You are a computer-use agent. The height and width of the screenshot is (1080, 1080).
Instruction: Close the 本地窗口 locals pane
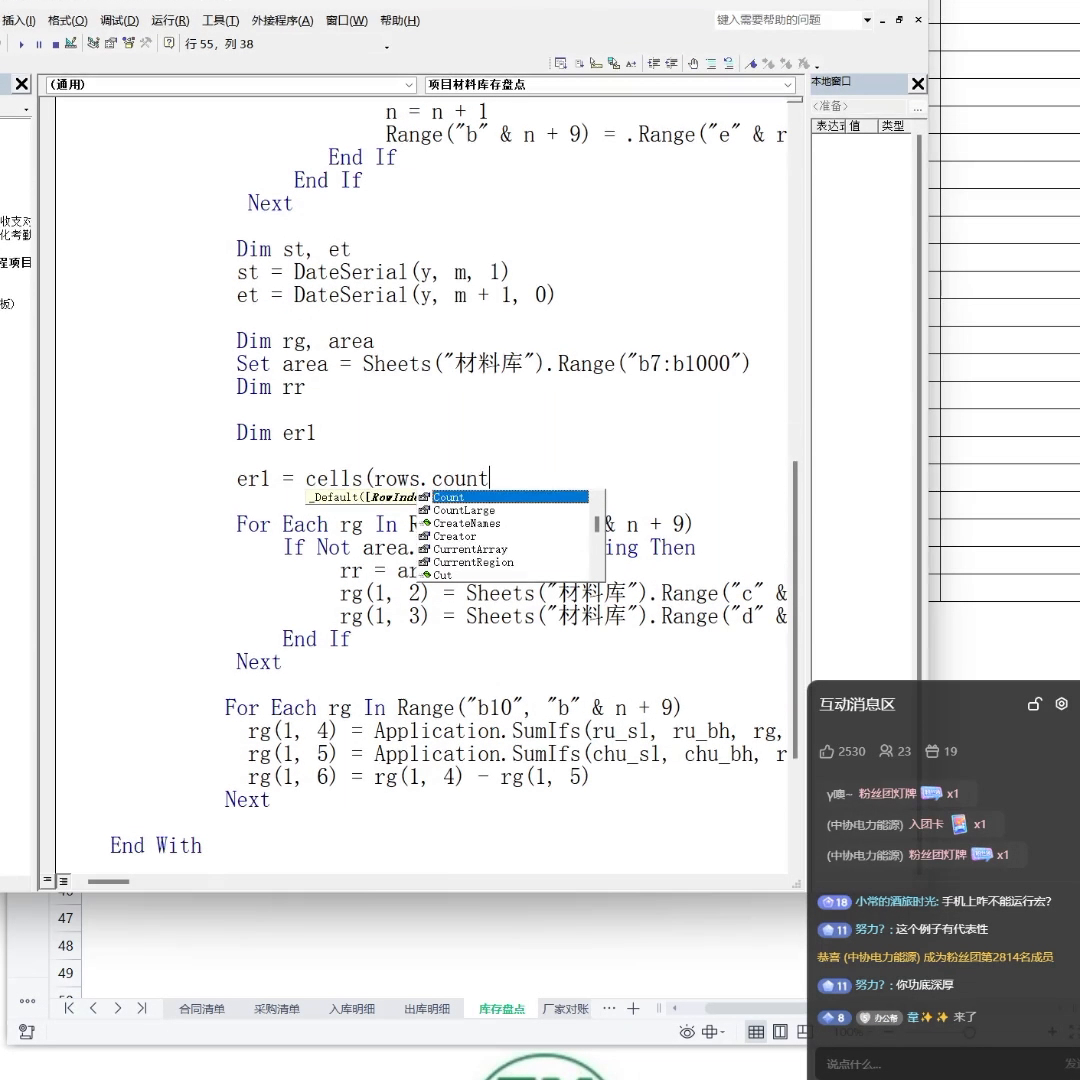pos(917,84)
